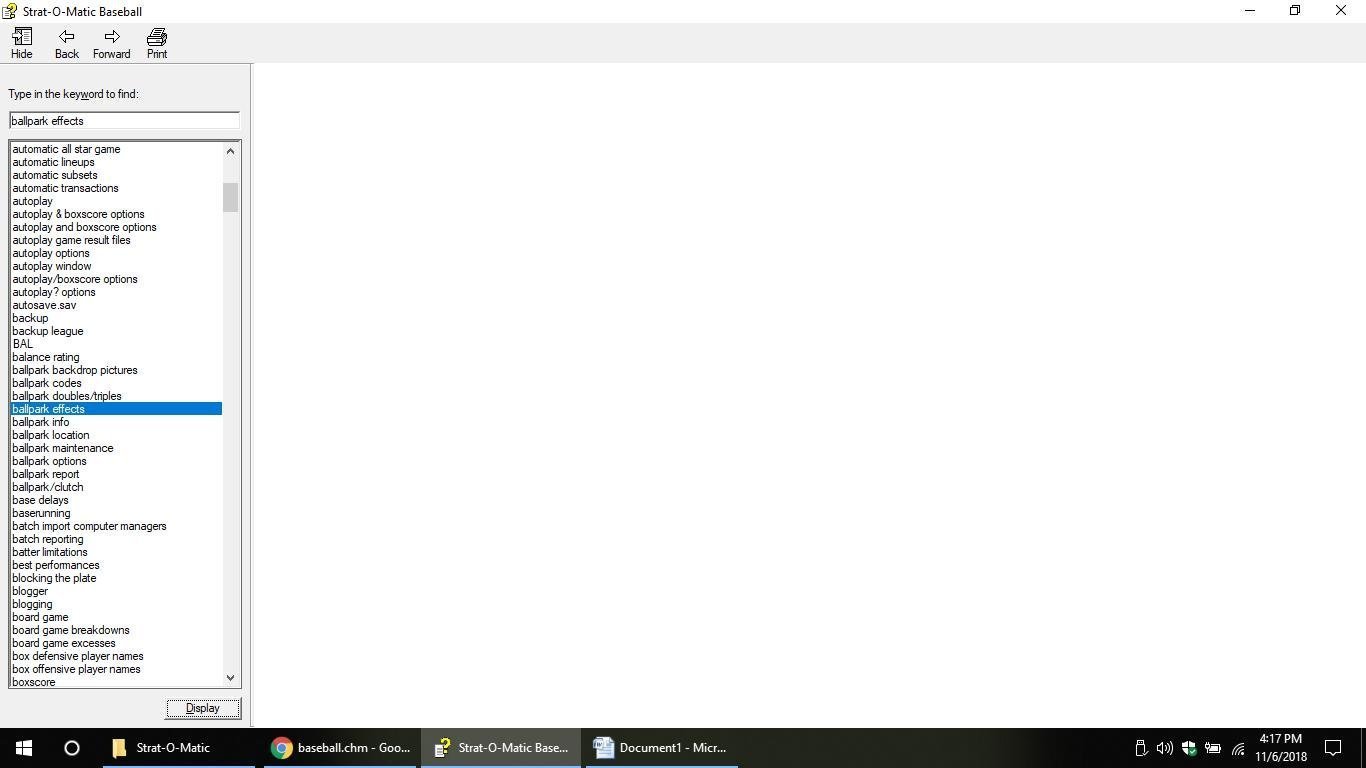
Task: Open the Action Center notifications icon
Action: (x=1333, y=748)
